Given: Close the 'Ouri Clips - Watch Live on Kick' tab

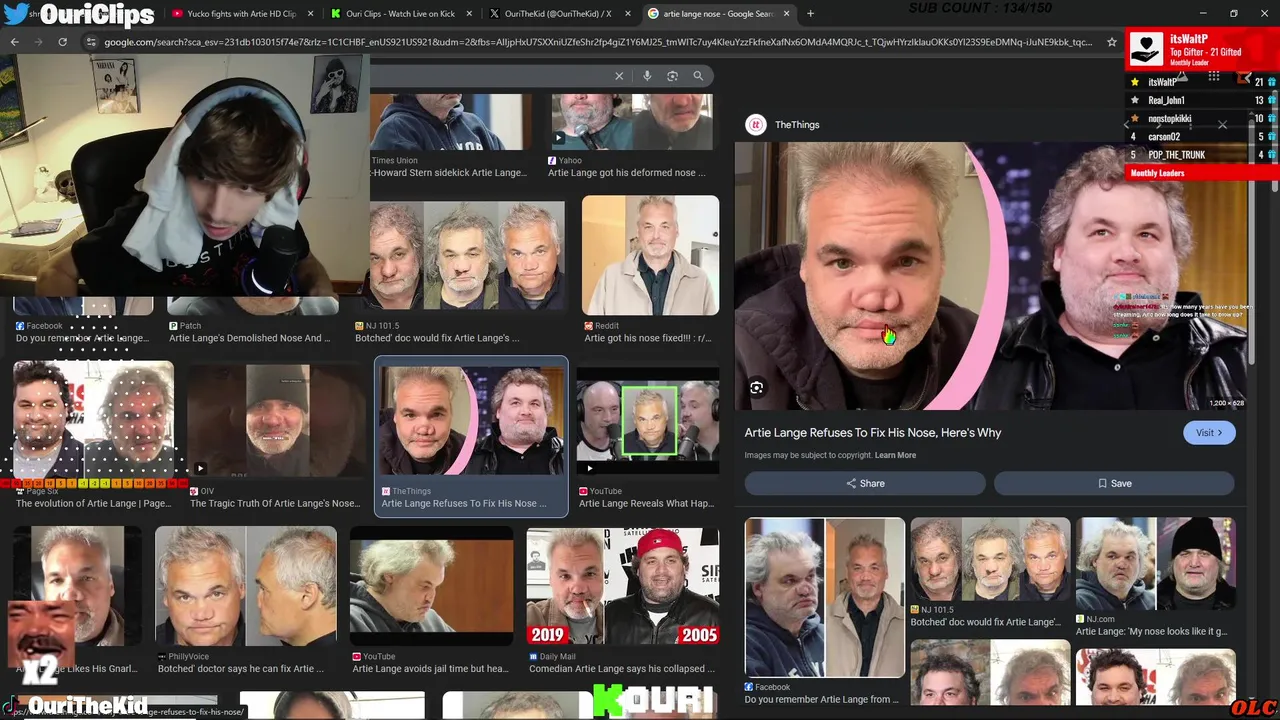Looking at the screenshot, I should point(469,14).
